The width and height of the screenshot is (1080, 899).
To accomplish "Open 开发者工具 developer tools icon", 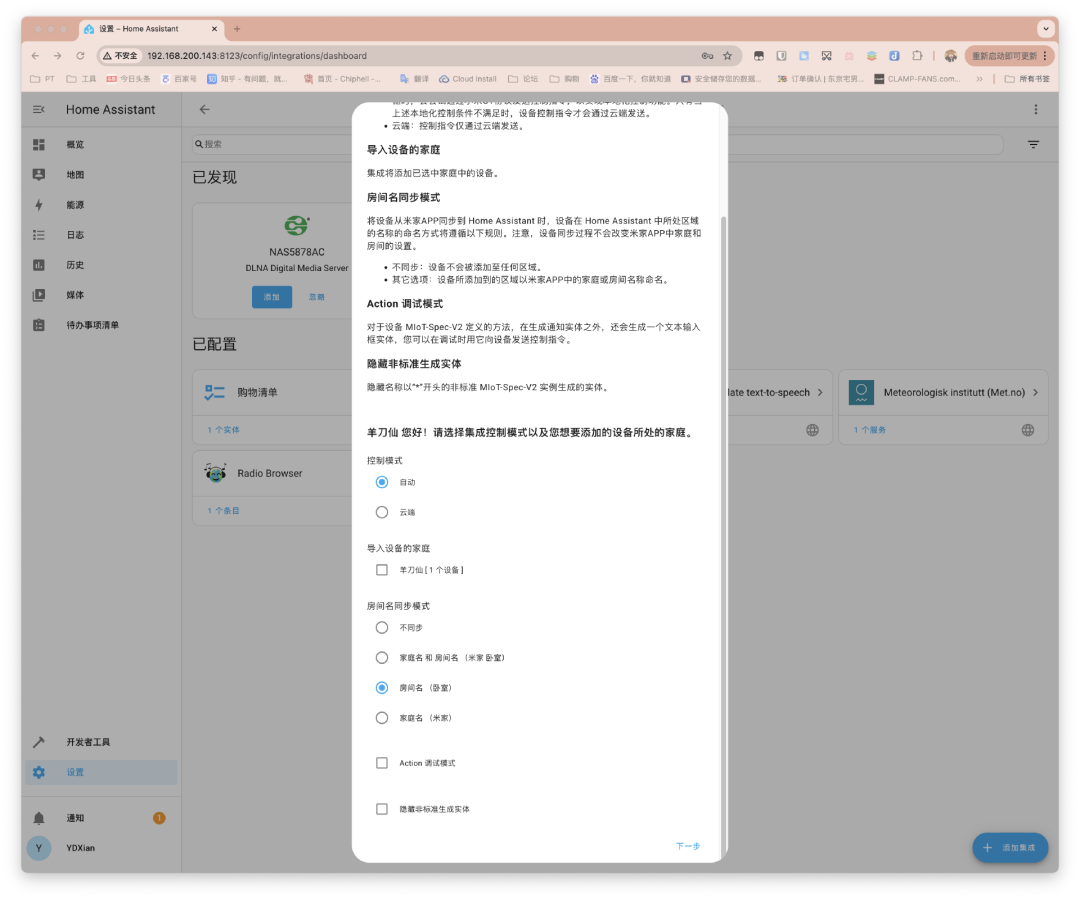I will (39, 742).
